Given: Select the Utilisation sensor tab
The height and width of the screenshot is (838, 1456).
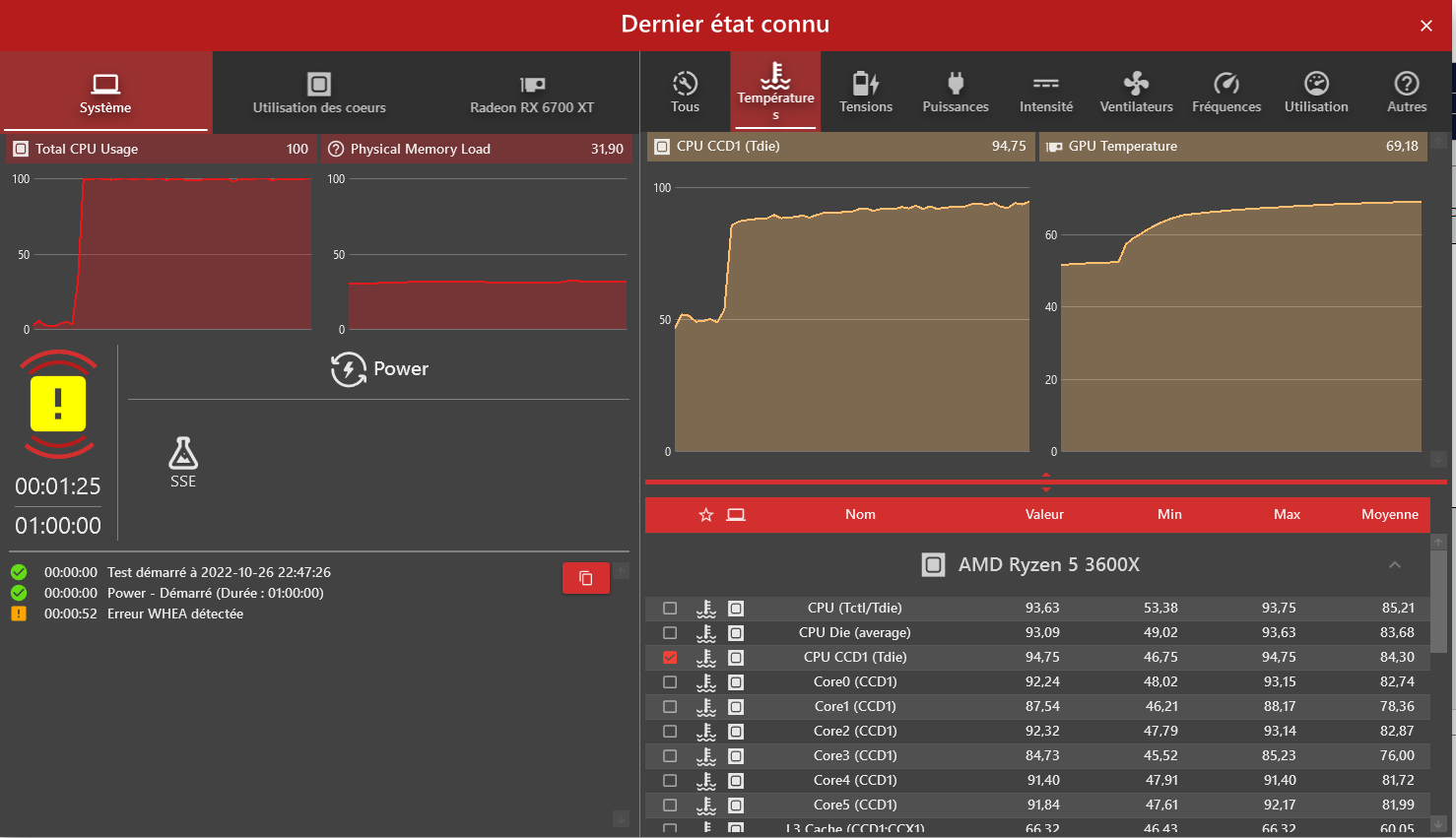Looking at the screenshot, I should pos(1316,92).
